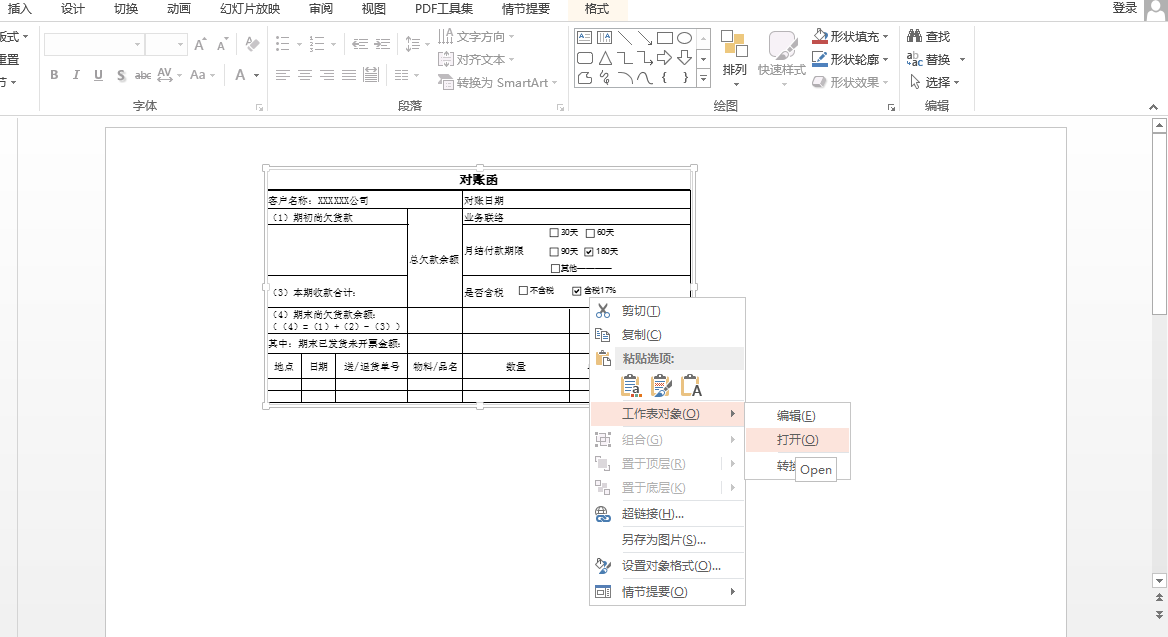Click the Cut scissors icon in context menu
This screenshot has height=637, width=1168.
[603, 311]
